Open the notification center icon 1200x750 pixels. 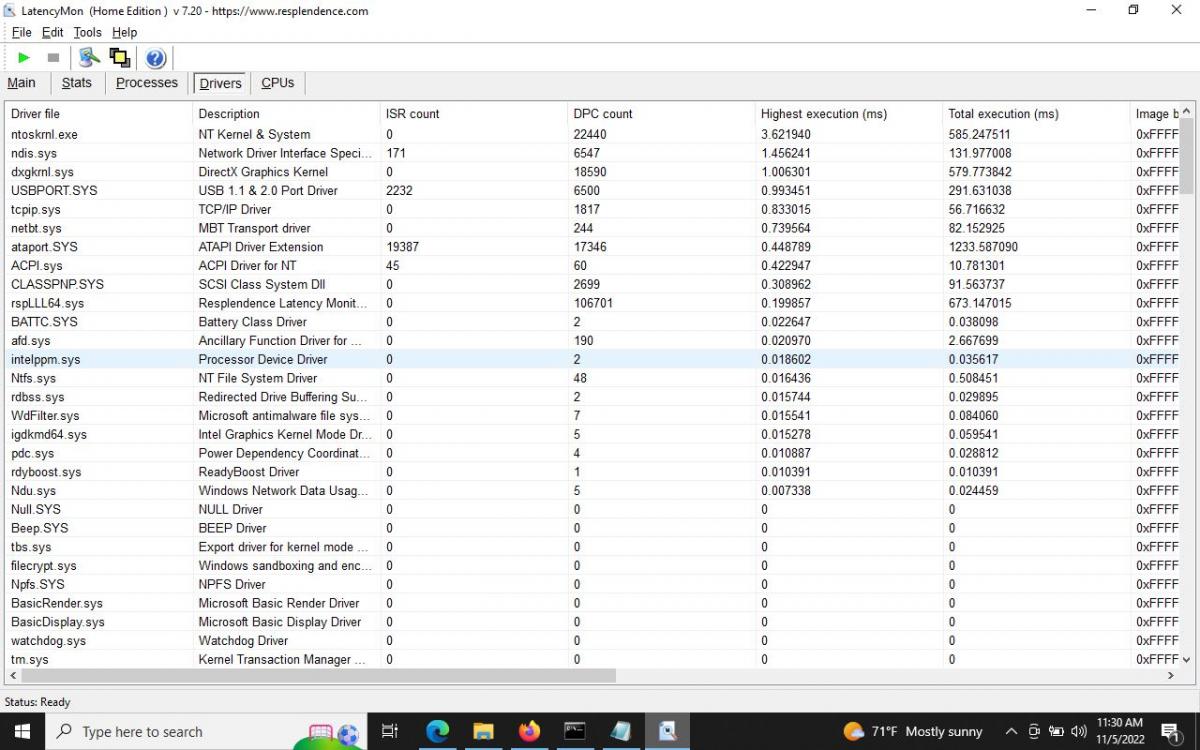1170,731
